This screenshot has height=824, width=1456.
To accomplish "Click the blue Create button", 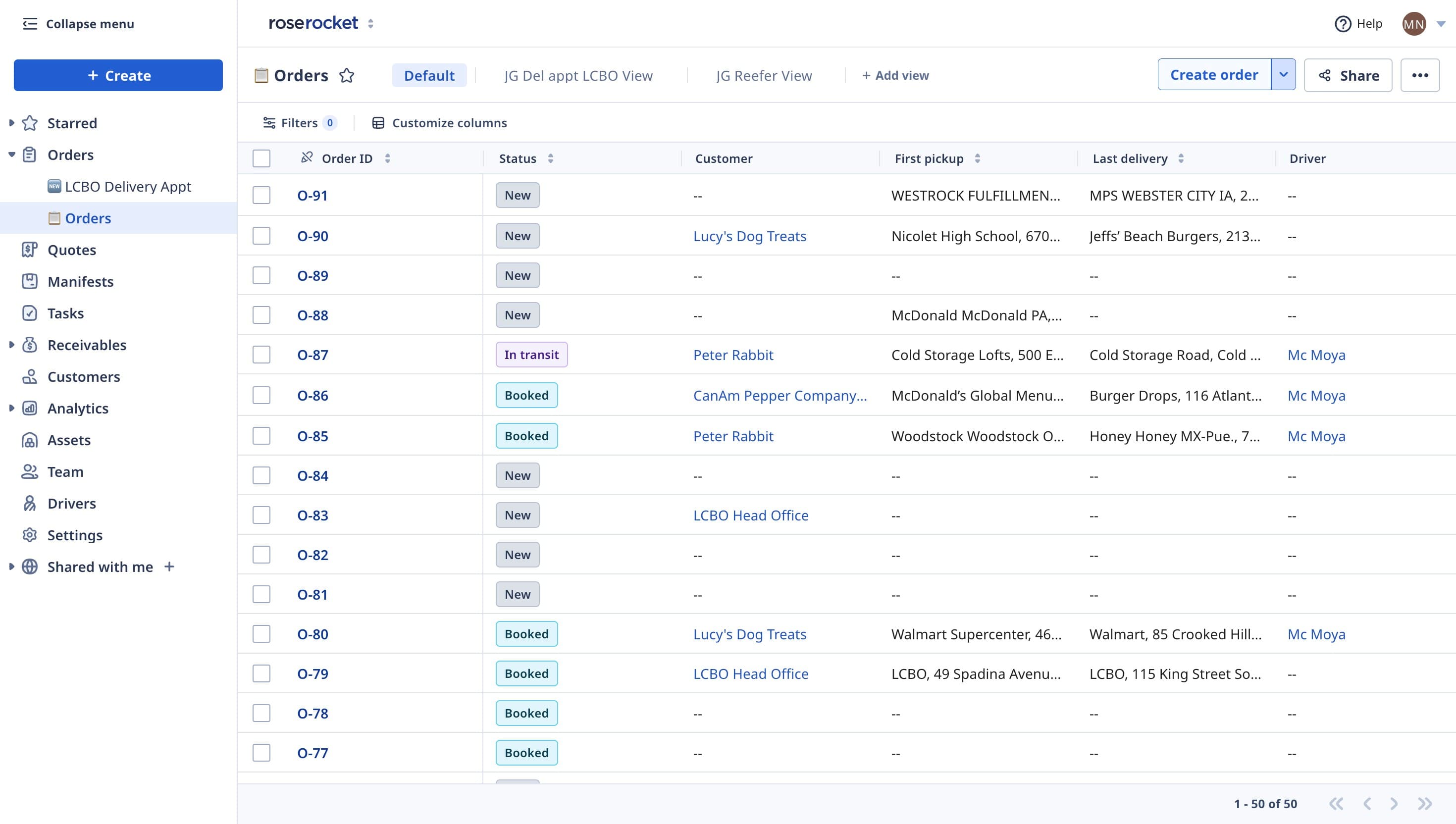I will tap(118, 75).
